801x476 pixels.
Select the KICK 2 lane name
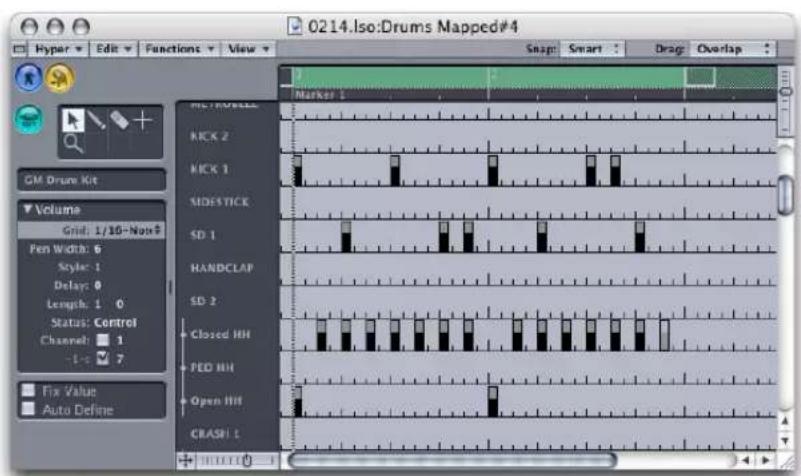coord(209,136)
